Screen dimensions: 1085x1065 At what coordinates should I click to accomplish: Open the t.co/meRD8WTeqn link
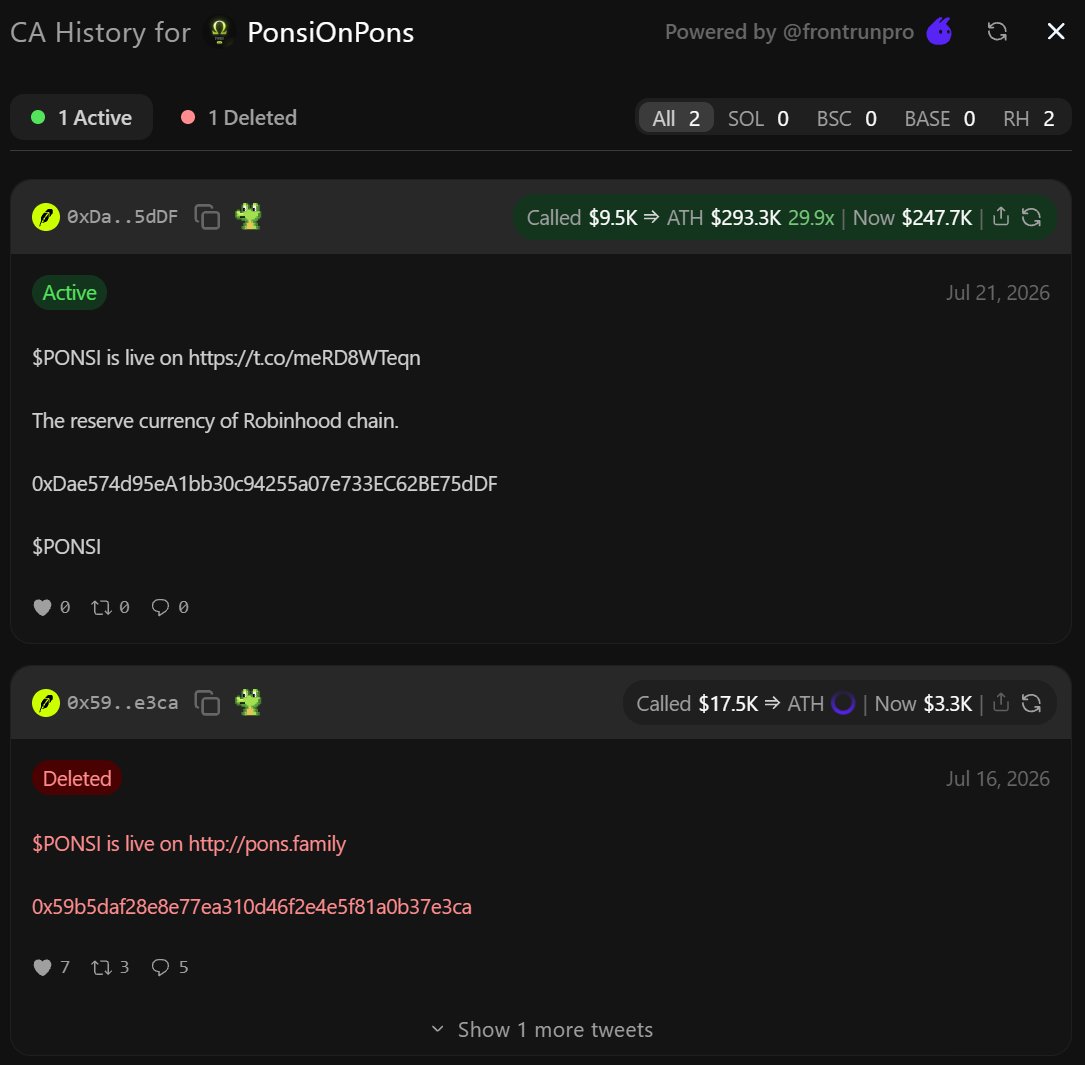coord(304,358)
